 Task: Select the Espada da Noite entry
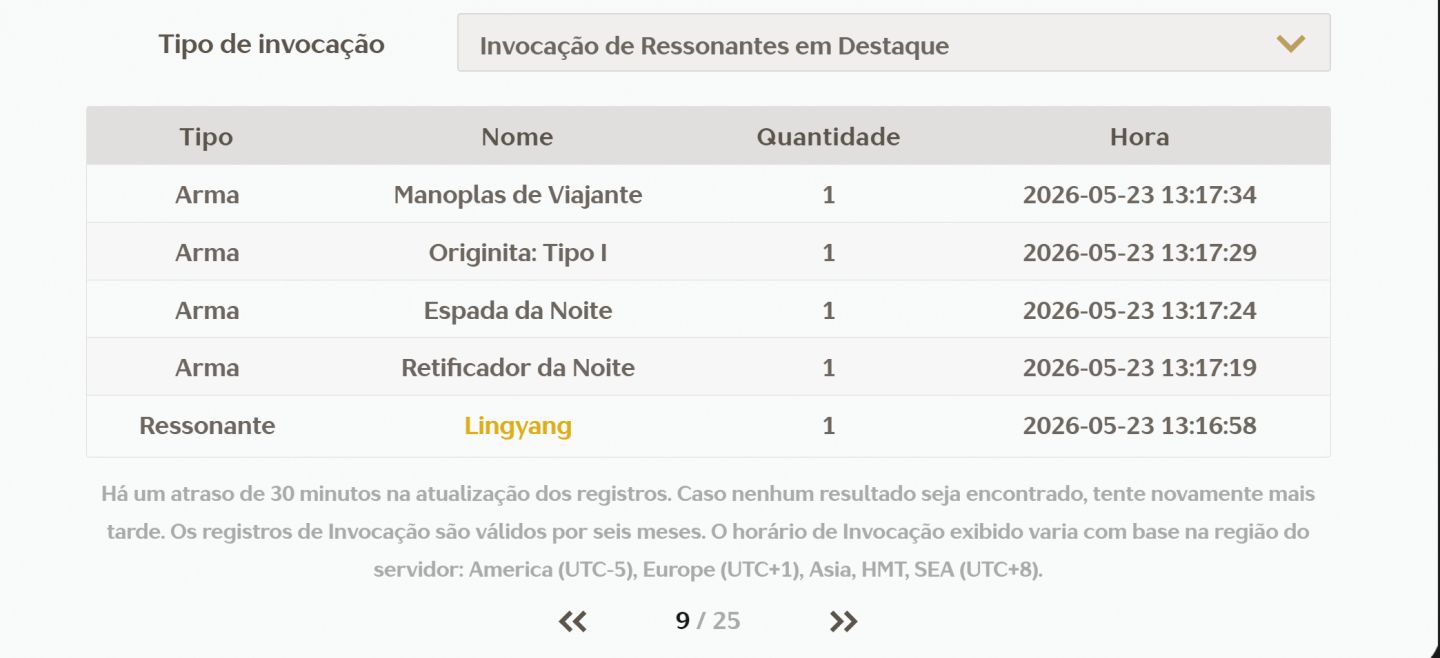click(518, 311)
